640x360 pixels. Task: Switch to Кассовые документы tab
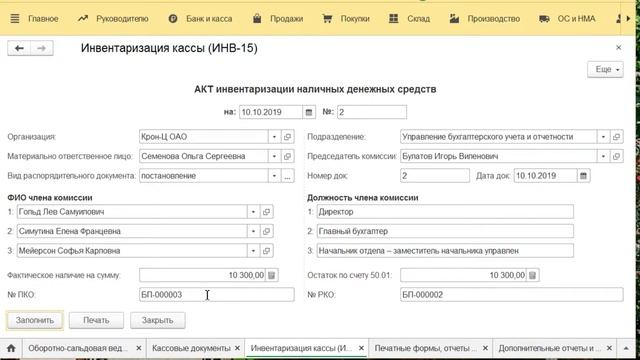tap(191, 348)
